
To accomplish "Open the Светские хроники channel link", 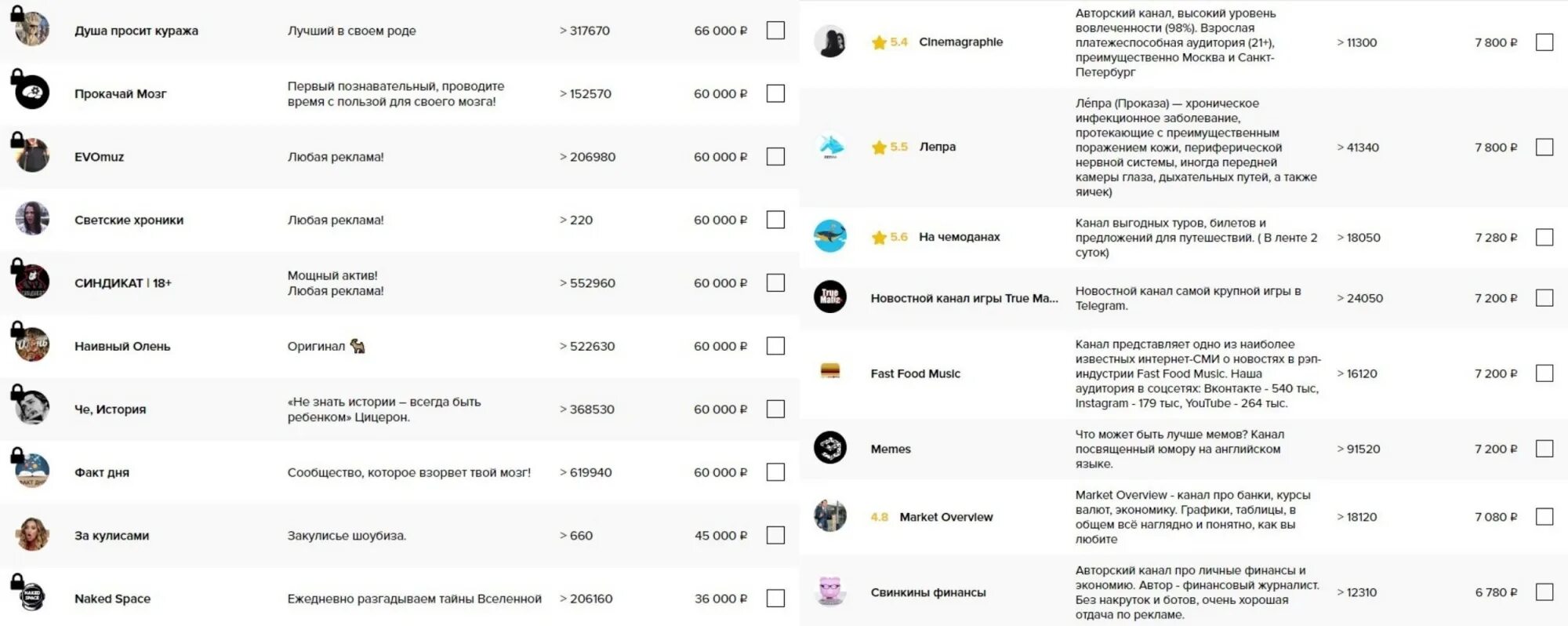I will point(129,220).
